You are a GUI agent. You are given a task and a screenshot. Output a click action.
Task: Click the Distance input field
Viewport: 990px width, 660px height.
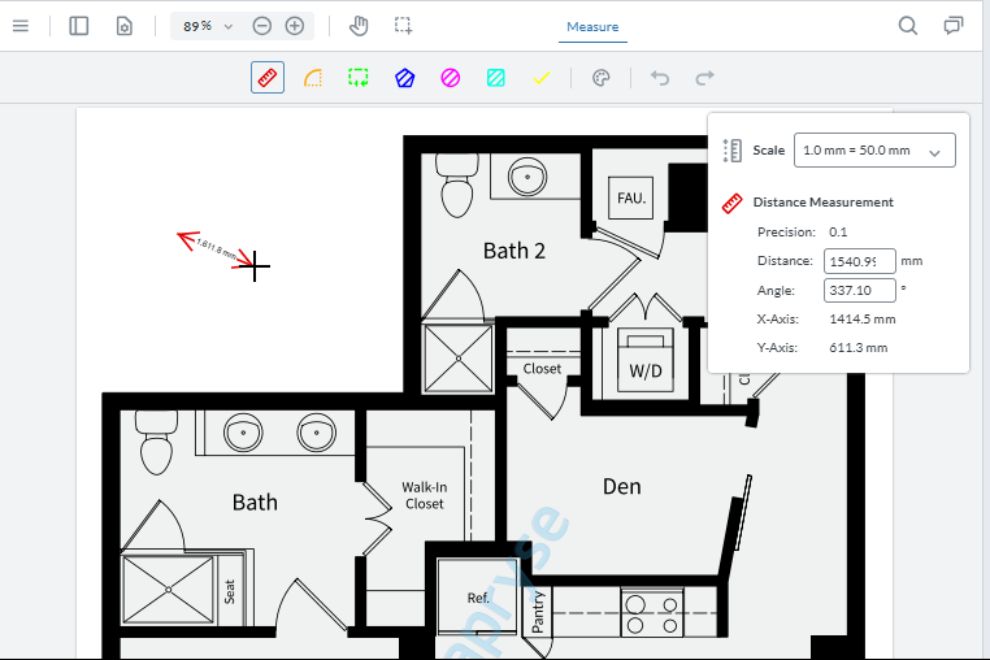859,261
